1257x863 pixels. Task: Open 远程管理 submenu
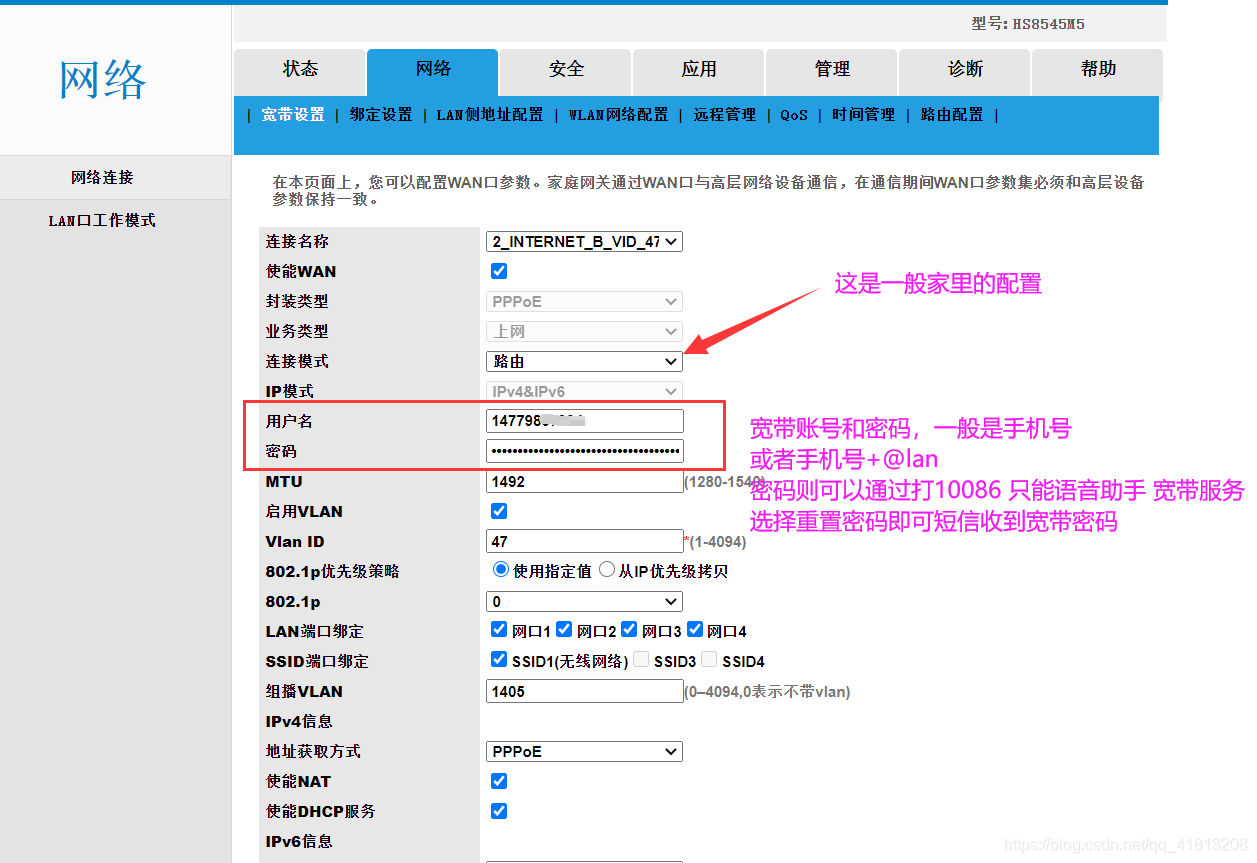coord(725,115)
